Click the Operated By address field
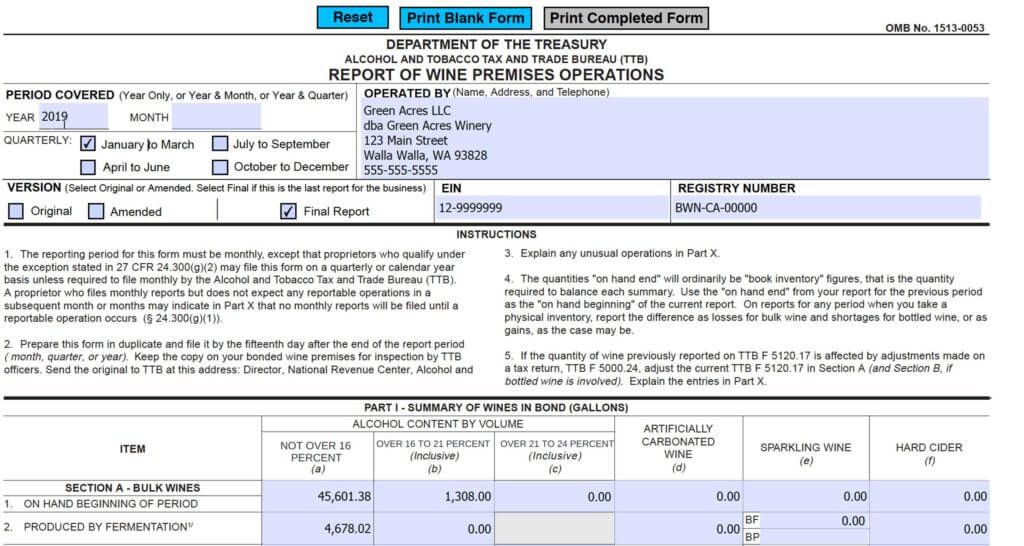 [x=674, y=138]
